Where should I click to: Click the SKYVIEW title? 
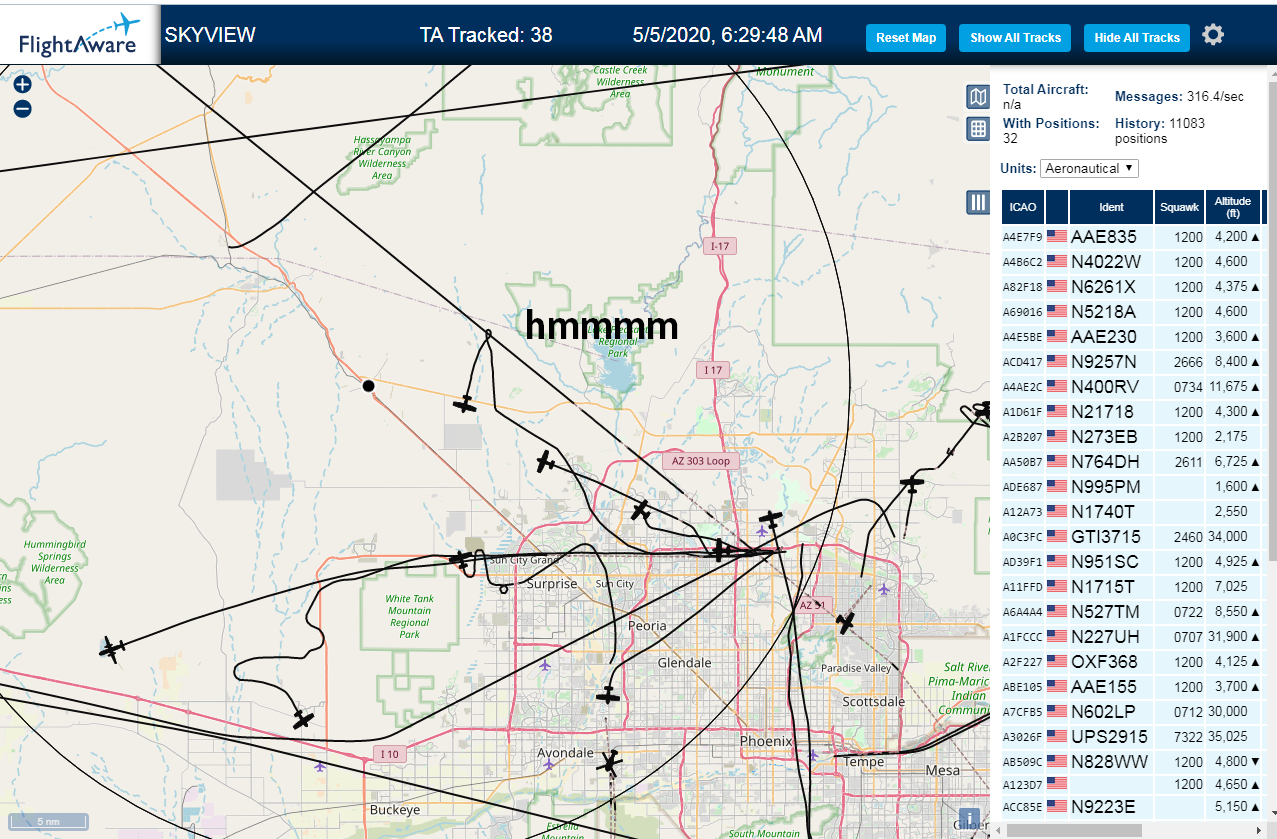point(210,35)
